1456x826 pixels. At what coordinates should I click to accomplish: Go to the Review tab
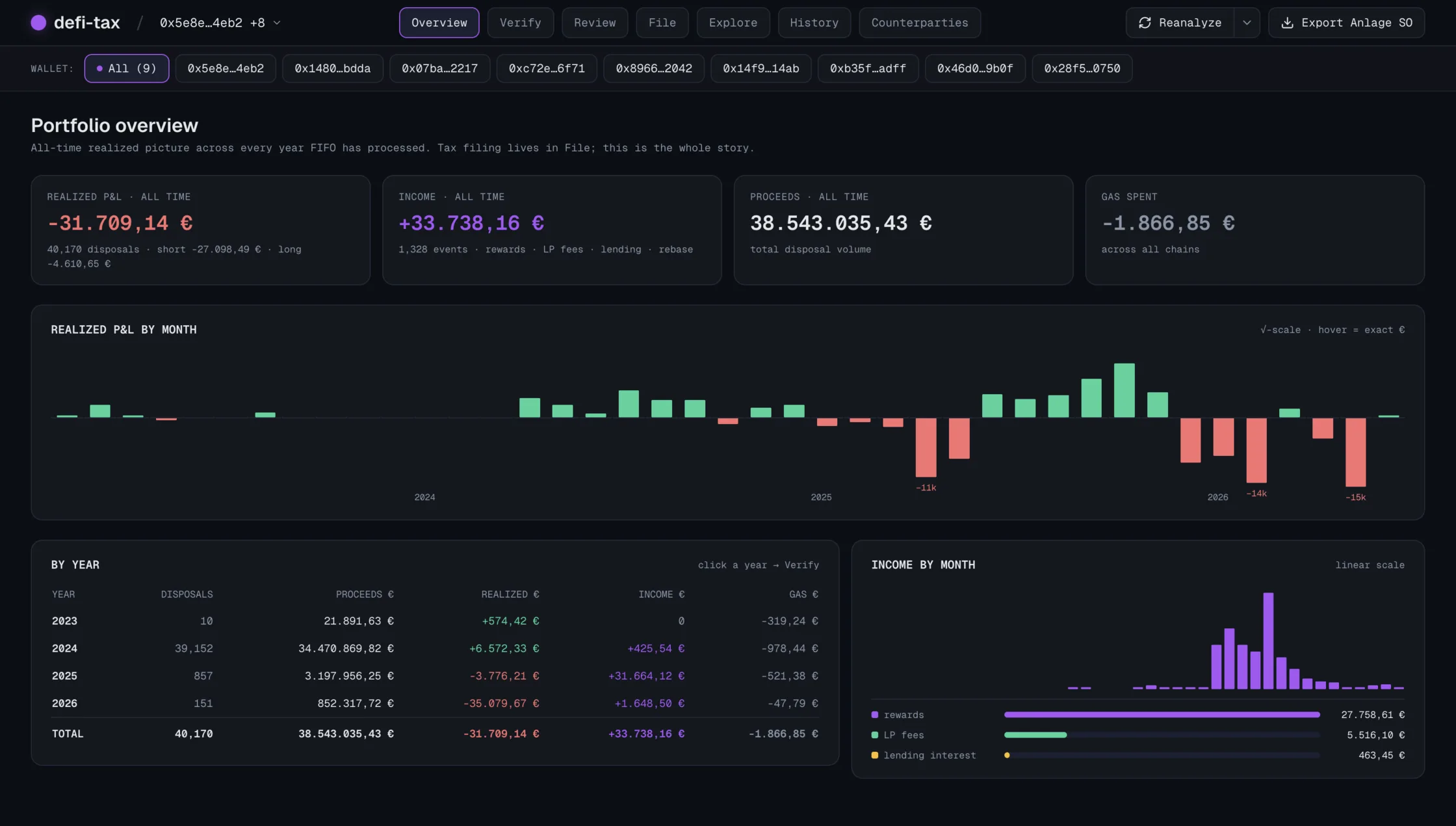pos(595,23)
